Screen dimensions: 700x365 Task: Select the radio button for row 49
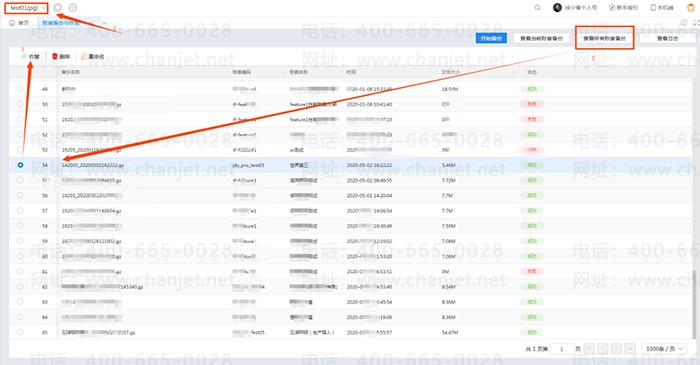[20, 89]
